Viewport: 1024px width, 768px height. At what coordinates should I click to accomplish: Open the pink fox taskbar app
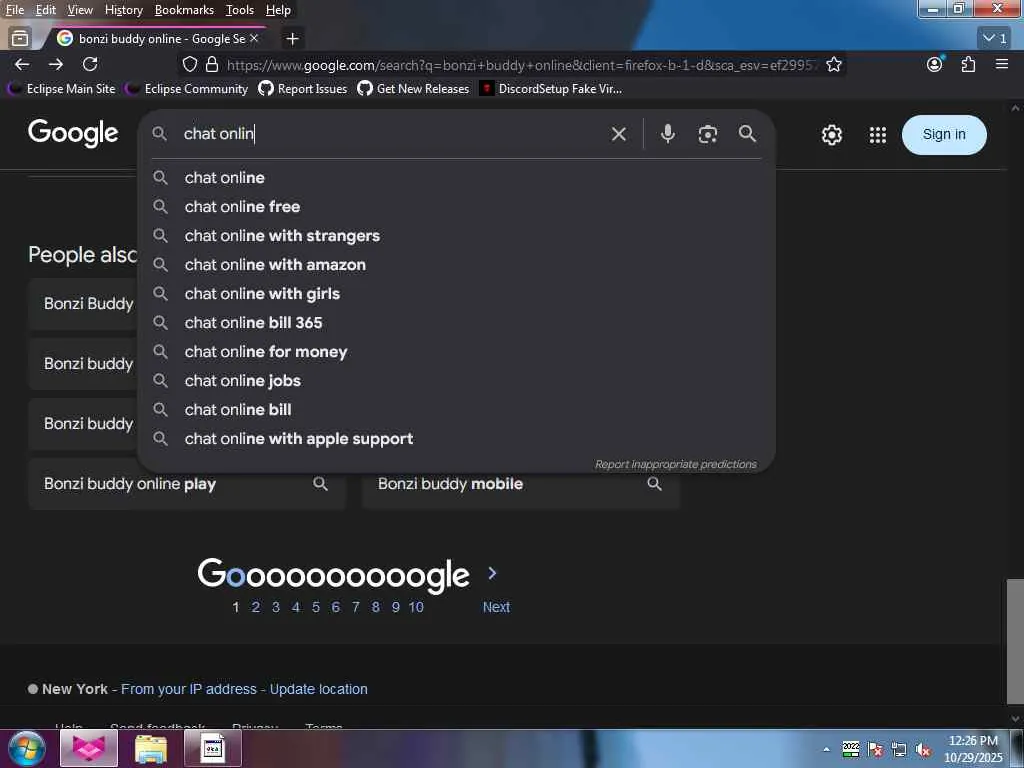tap(89, 748)
